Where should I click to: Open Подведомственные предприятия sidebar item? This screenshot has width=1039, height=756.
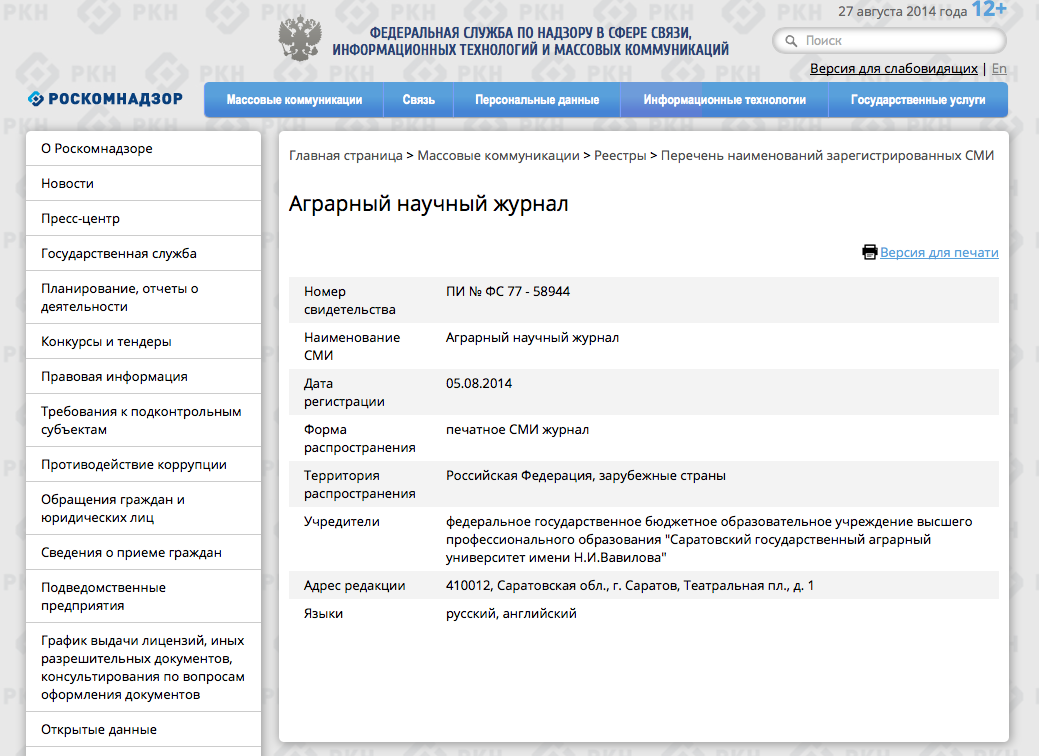(143, 597)
